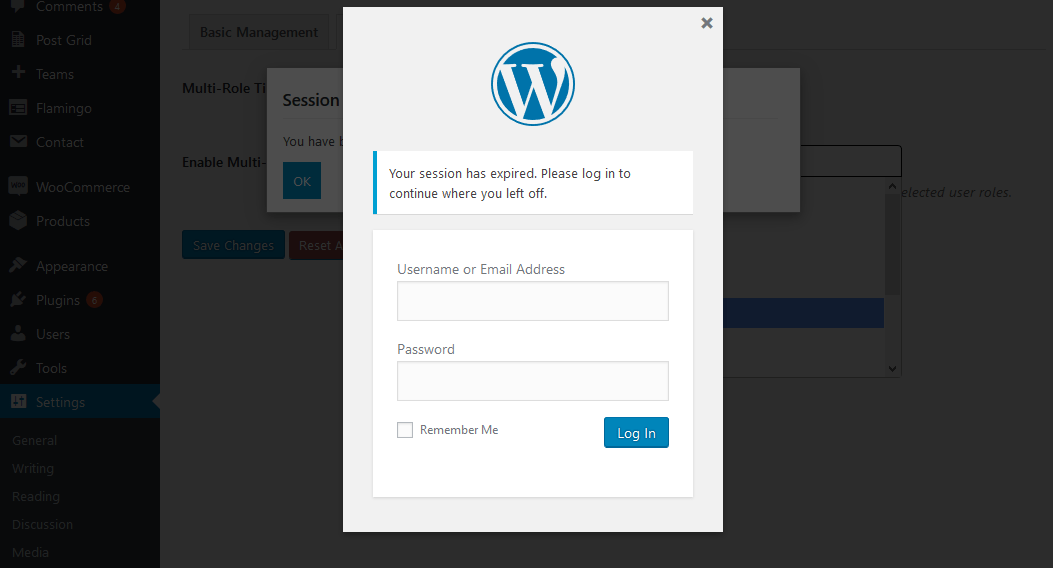This screenshot has height=568, width=1053.
Task: Check the Remember Me checkbox
Action: click(405, 430)
